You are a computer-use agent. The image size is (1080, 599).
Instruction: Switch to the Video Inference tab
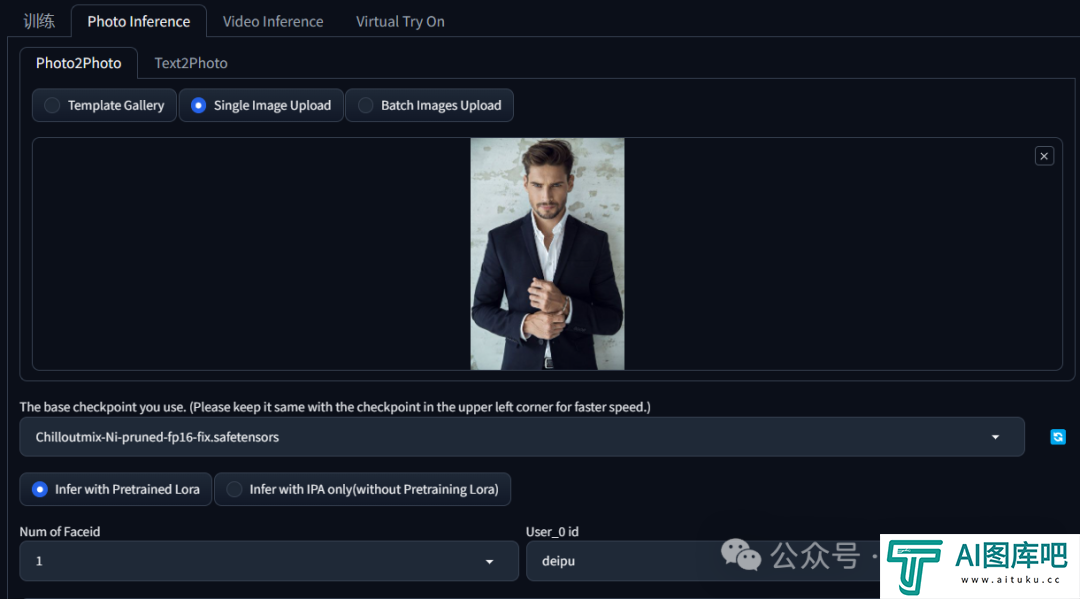273,21
